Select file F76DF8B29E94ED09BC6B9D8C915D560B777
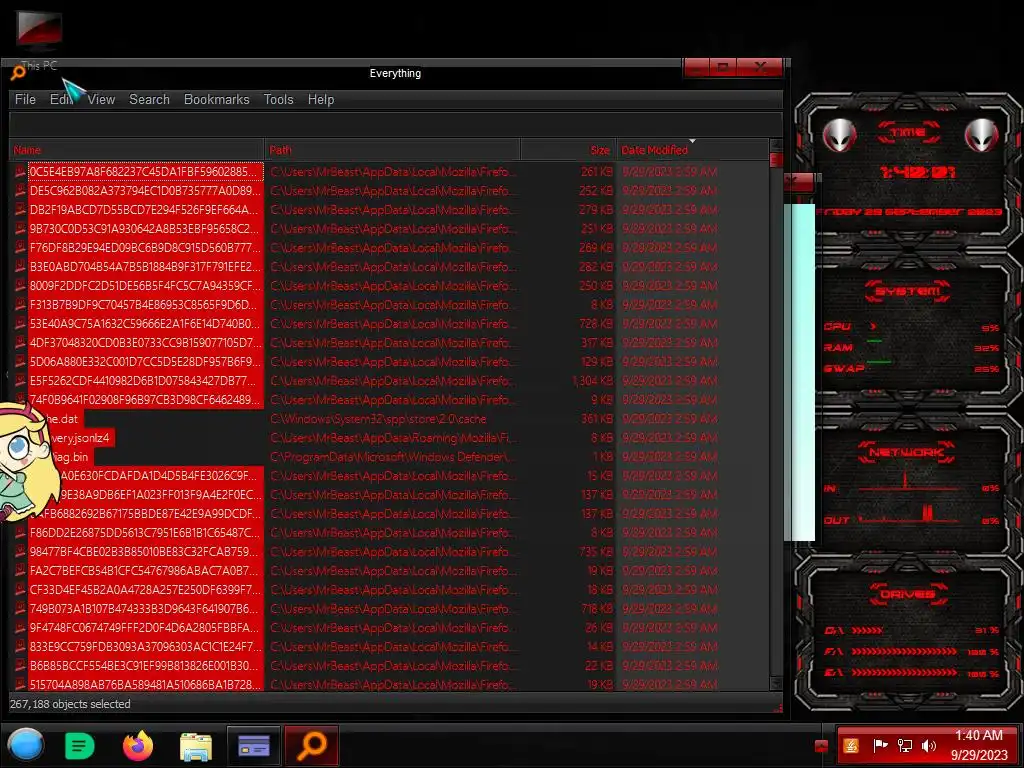 click(x=146, y=248)
